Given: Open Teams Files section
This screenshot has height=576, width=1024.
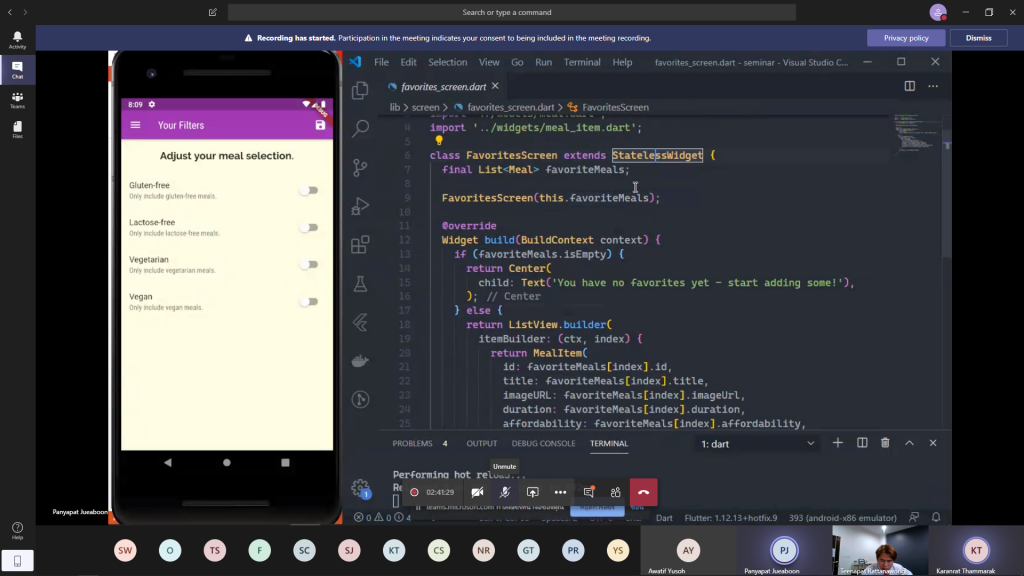Looking at the screenshot, I should pyautogui.click(x=17, y=130).
